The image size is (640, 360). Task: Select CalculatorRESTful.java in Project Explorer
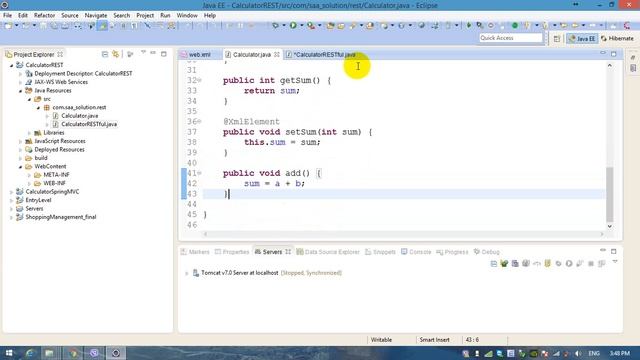[x=89, y=124]
